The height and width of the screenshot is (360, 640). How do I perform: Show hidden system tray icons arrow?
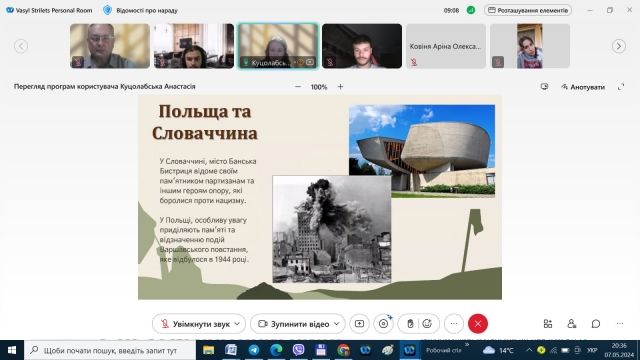(x=529, y=350)
